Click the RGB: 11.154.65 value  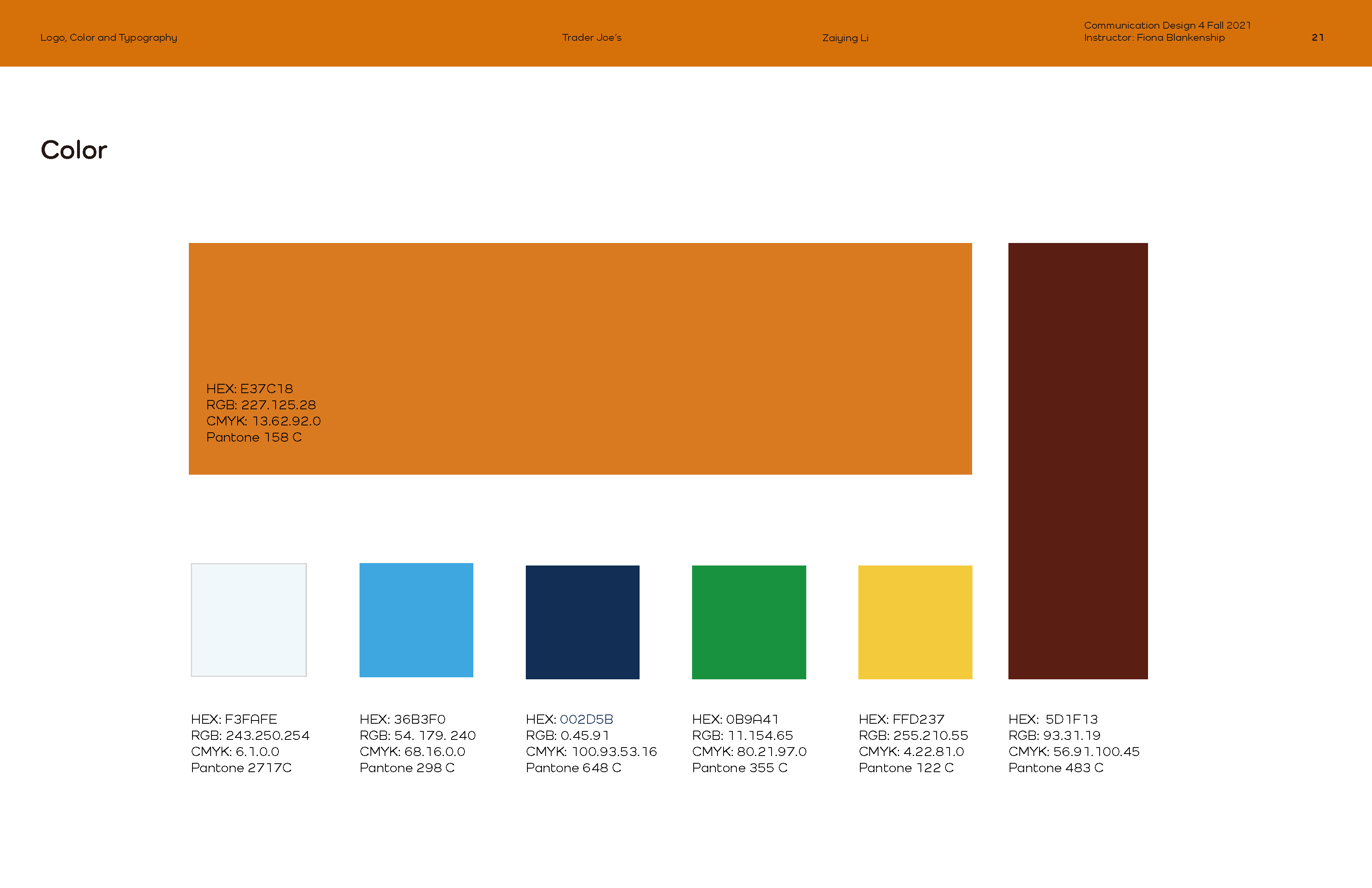742,735
